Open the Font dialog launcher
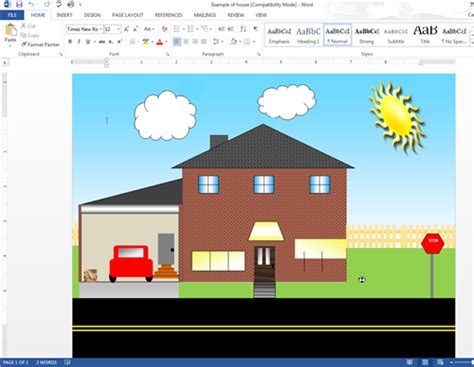This screenshot has height=367, width=474. tap(168, 54)
